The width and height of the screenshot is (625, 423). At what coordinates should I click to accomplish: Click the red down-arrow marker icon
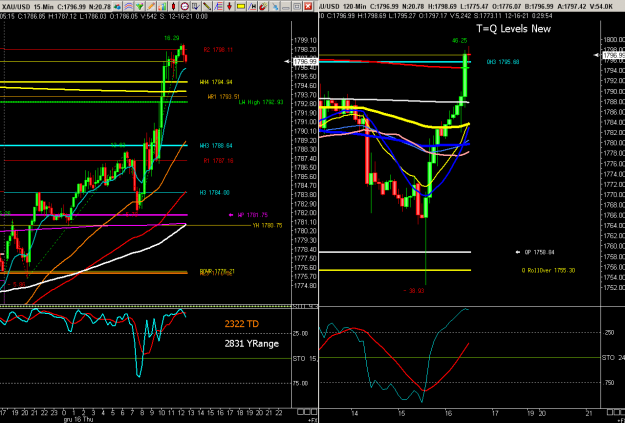tap(230, 6)
